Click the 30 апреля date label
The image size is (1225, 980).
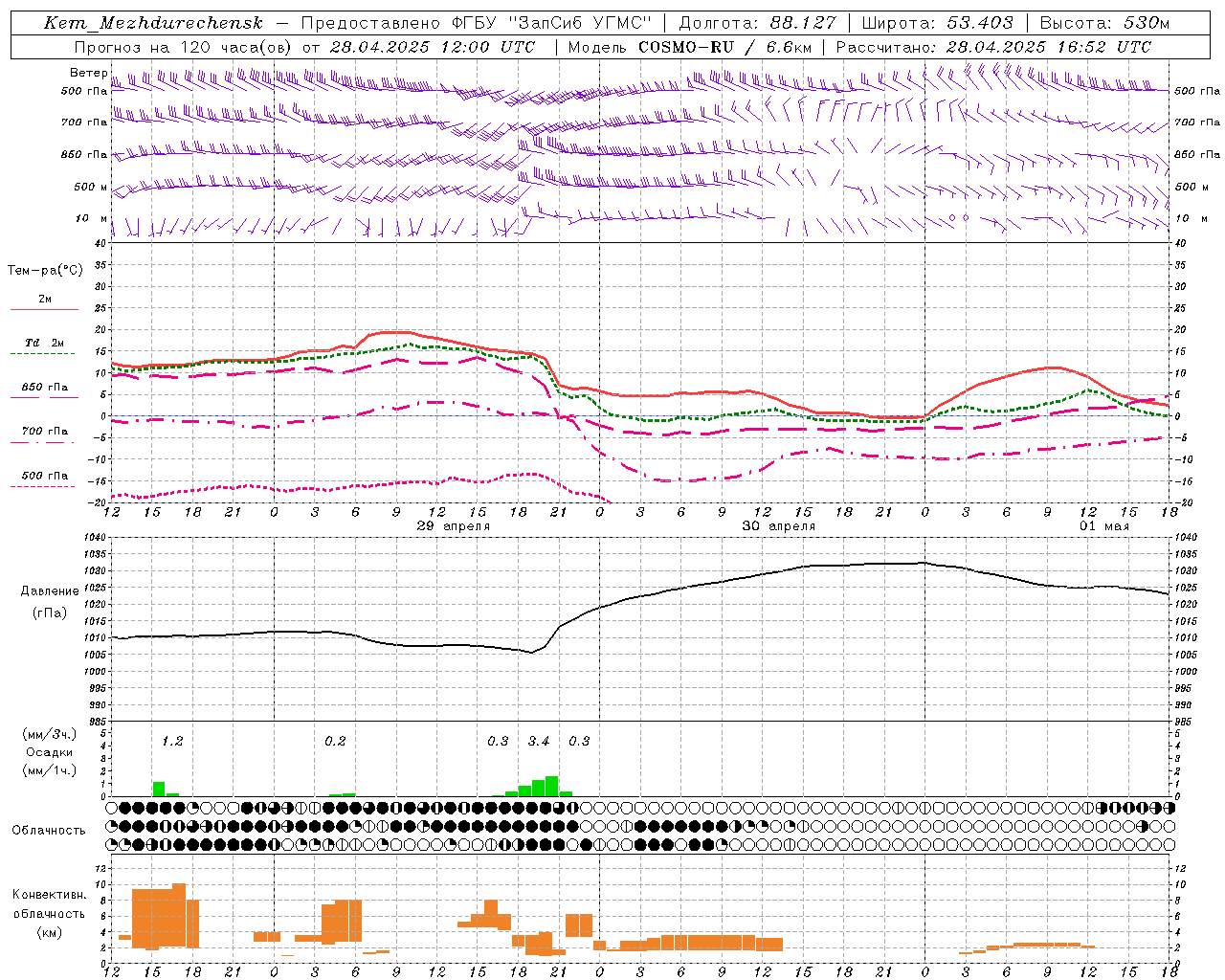tap(779, 526)
